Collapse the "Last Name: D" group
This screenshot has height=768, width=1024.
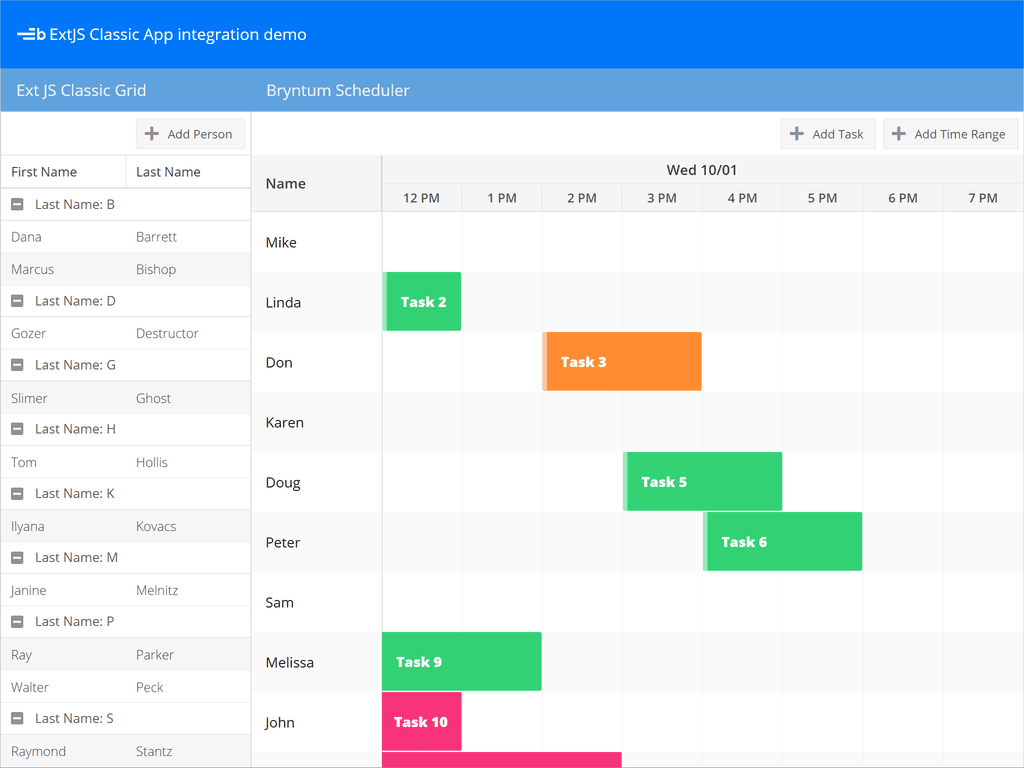(16, 300)
